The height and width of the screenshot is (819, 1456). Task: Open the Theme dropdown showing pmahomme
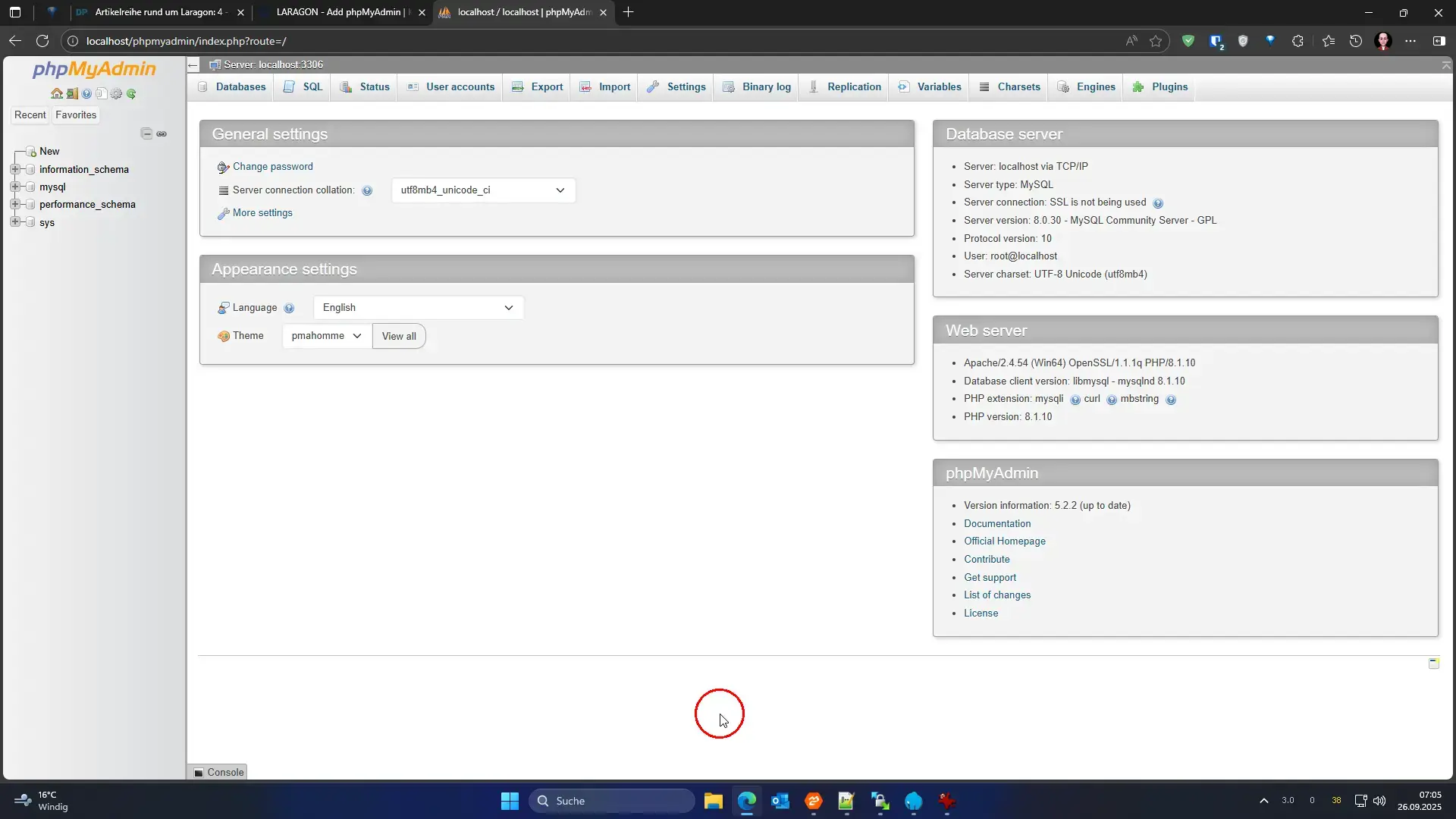(326, 336)
